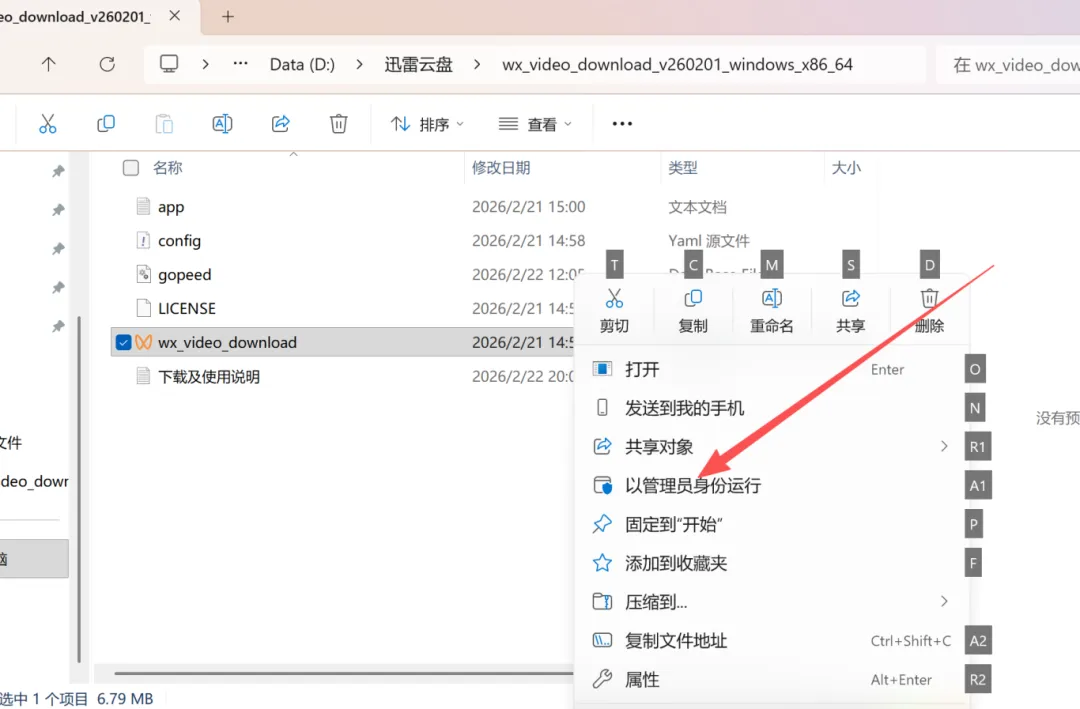Expand the 排序 sort dropdown
The height and width of the screenshot is (709, 1080).
click(x=428, y=124)
